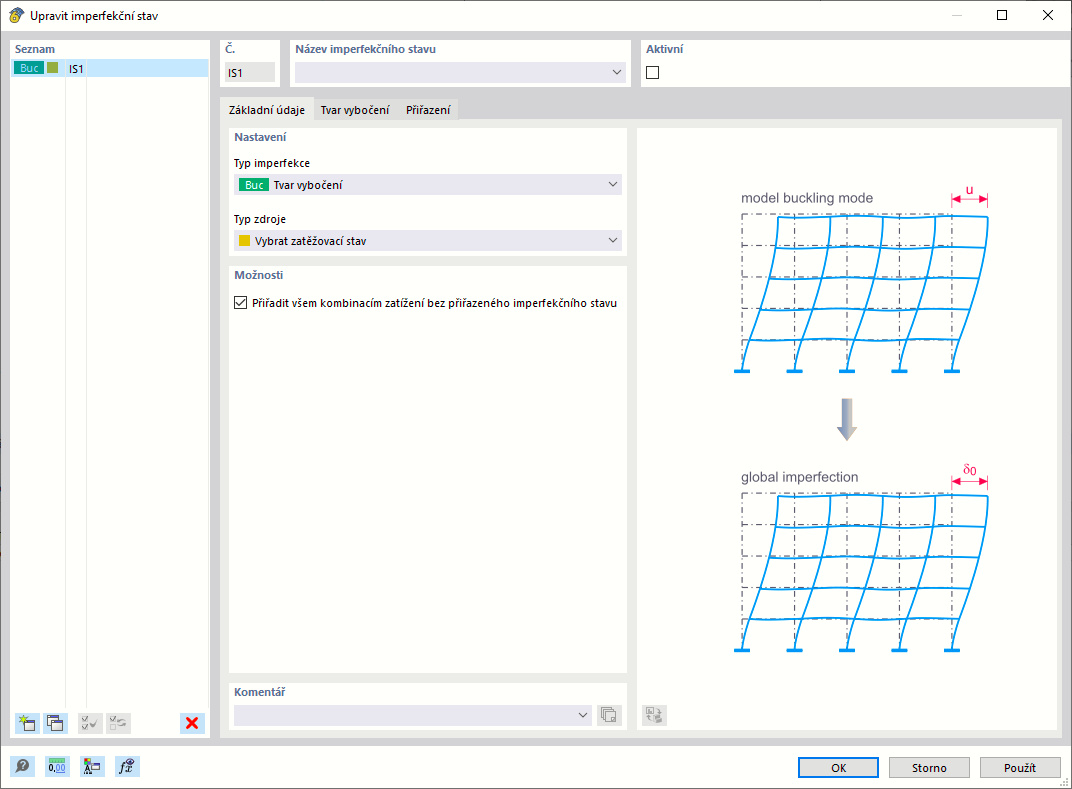The height and width of the screenshot is (789, 1072).
Task: Open the formula fx icon
Action: 127,766
